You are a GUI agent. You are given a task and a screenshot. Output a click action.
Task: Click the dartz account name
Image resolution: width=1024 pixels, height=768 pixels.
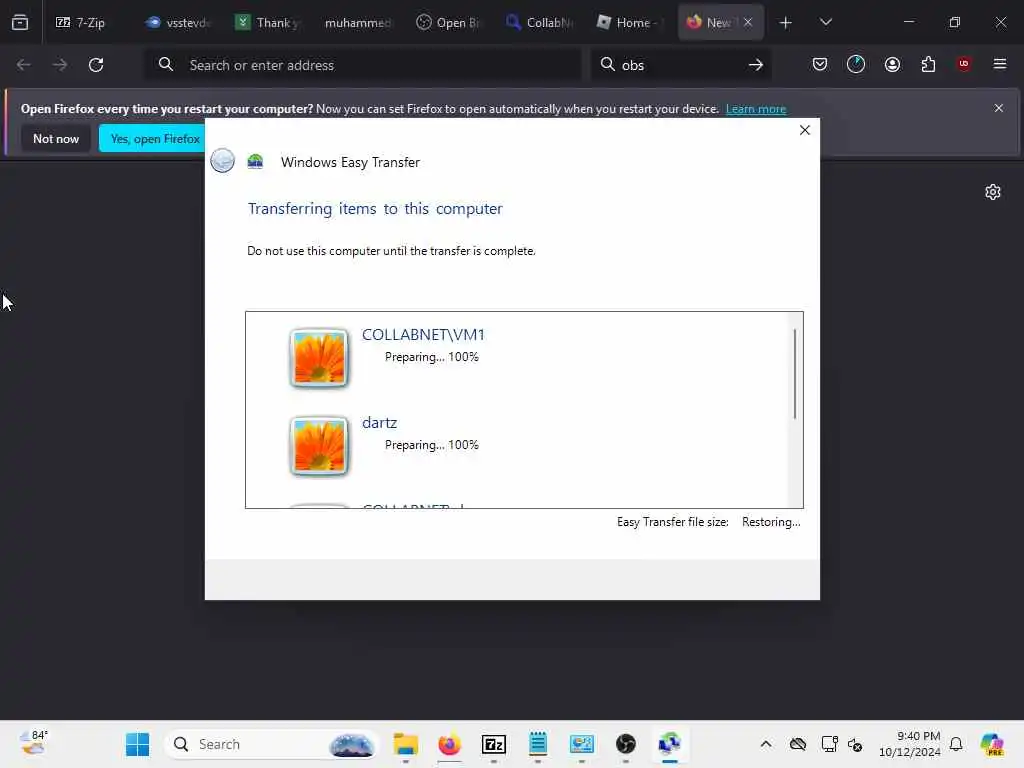[x=379, y=423]
